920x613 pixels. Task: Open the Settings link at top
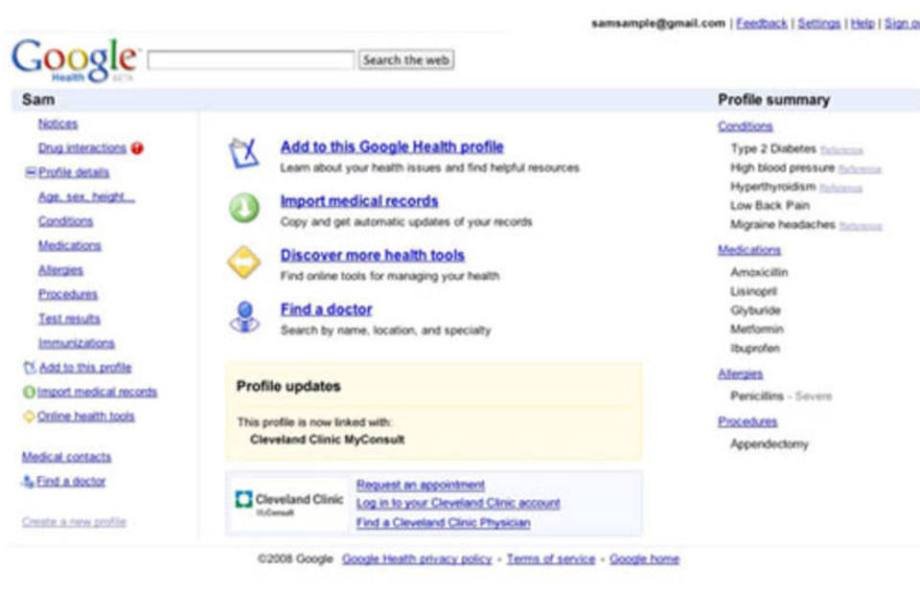tap(818, 23)
